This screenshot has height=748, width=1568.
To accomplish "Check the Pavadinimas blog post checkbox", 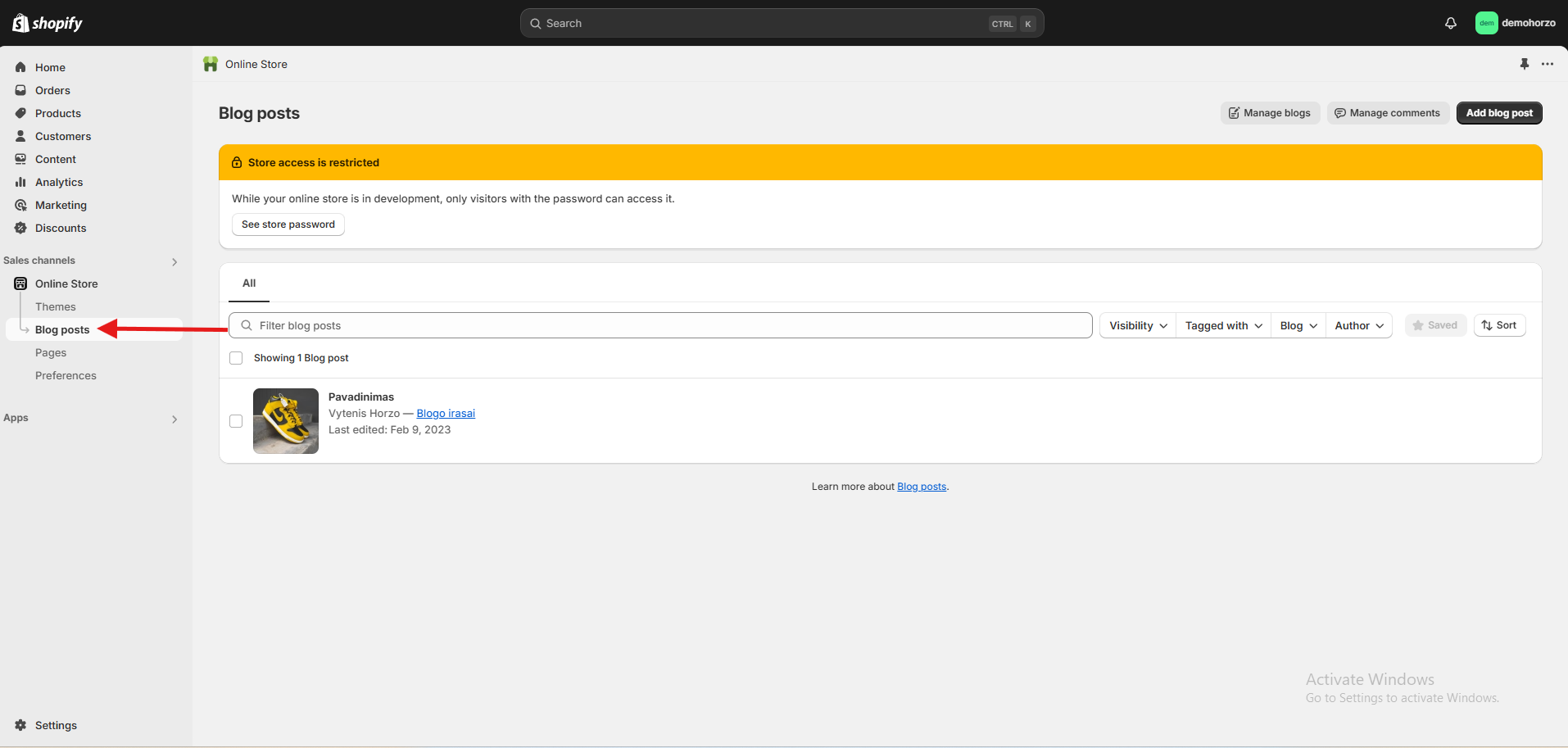I will (x=236, y=421).
